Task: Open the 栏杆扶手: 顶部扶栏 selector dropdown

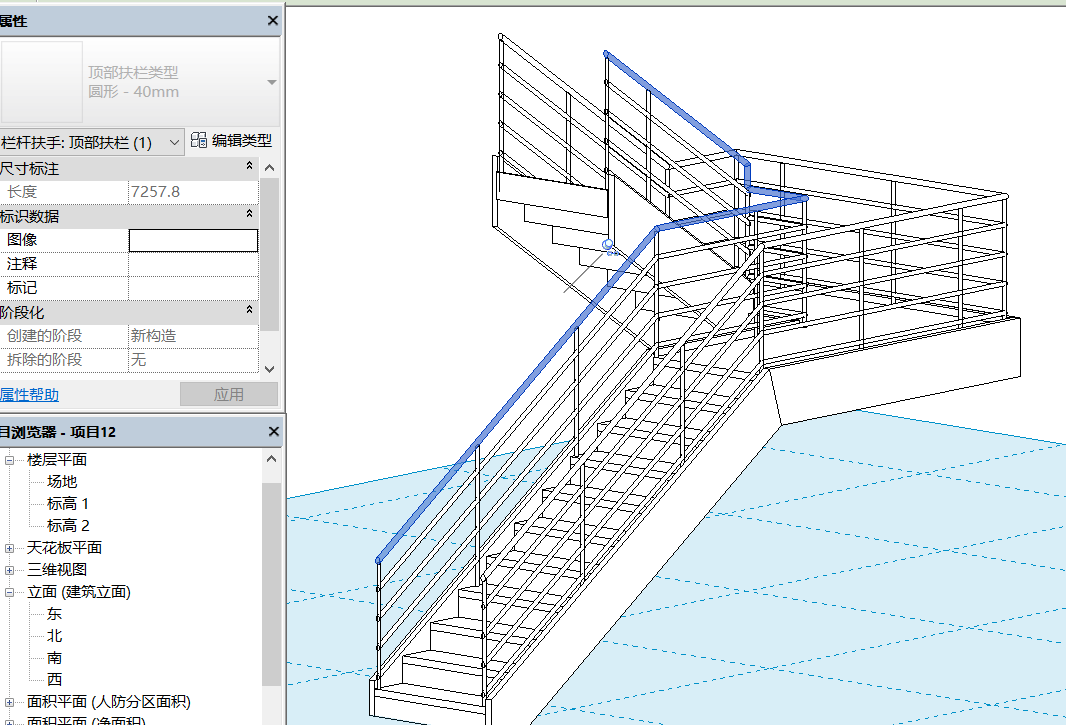Action: click(x=172, y=141)
